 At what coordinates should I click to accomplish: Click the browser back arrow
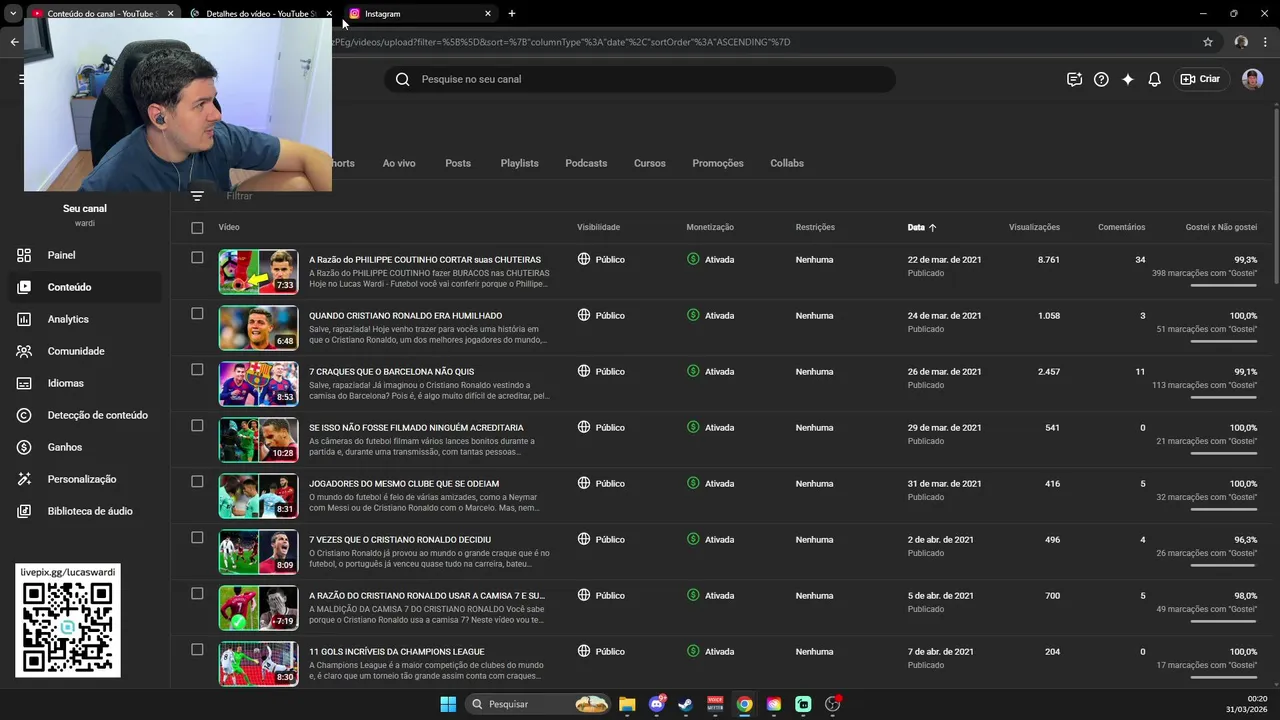pos(14,42)
